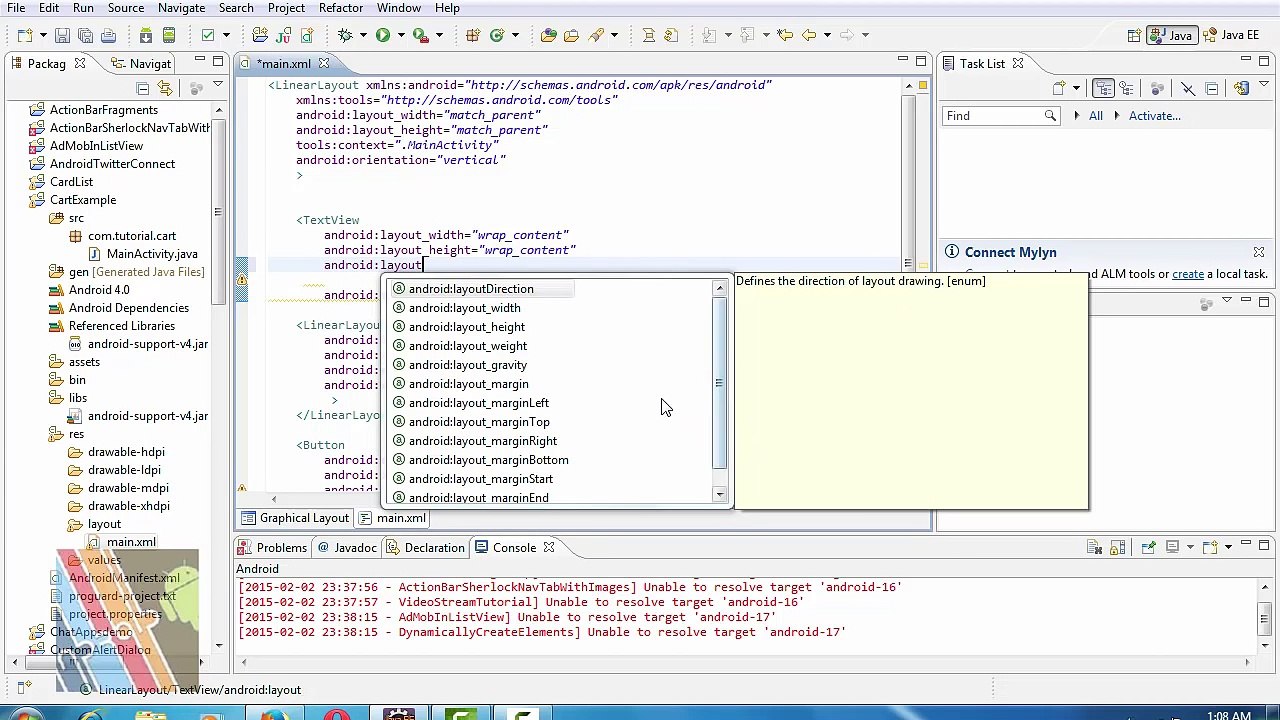Click the Back navigation arrow icon
Screen dimensions: 1280x720
(808, 35)
